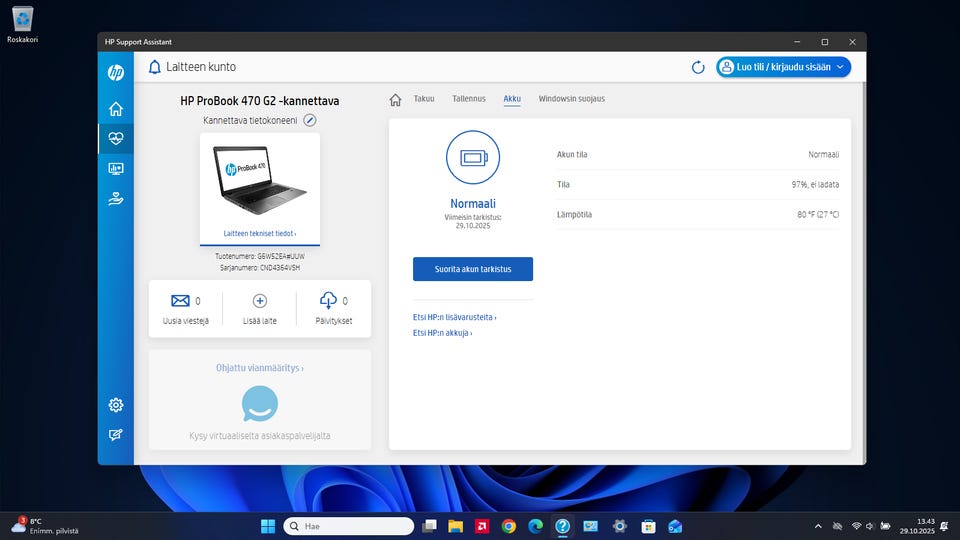The image size is (960, 540).
Task: Open the support hand icon in sidebar
Action: tap(116, 199)
